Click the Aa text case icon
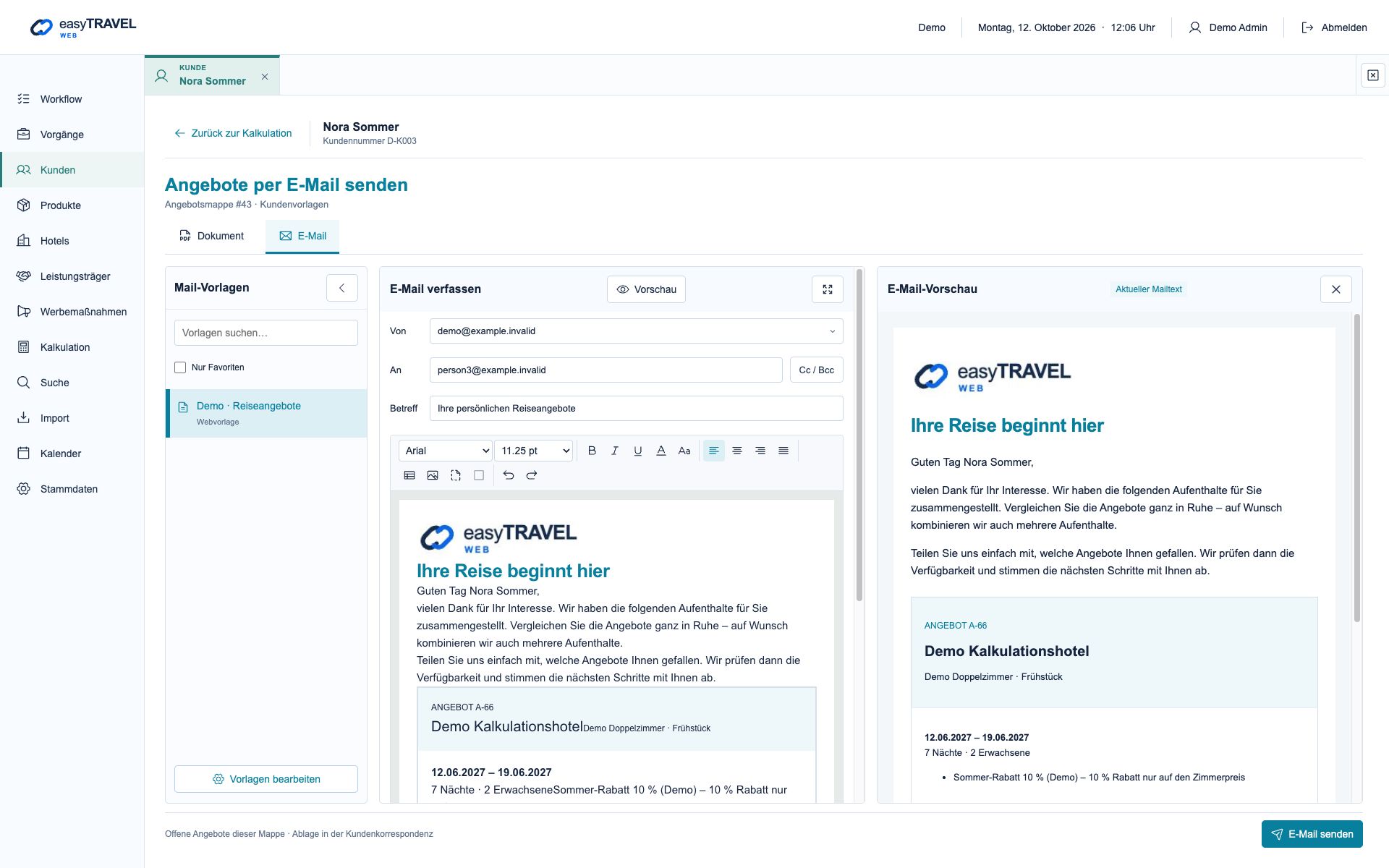The image size is (1389, 868). point(684,451)
